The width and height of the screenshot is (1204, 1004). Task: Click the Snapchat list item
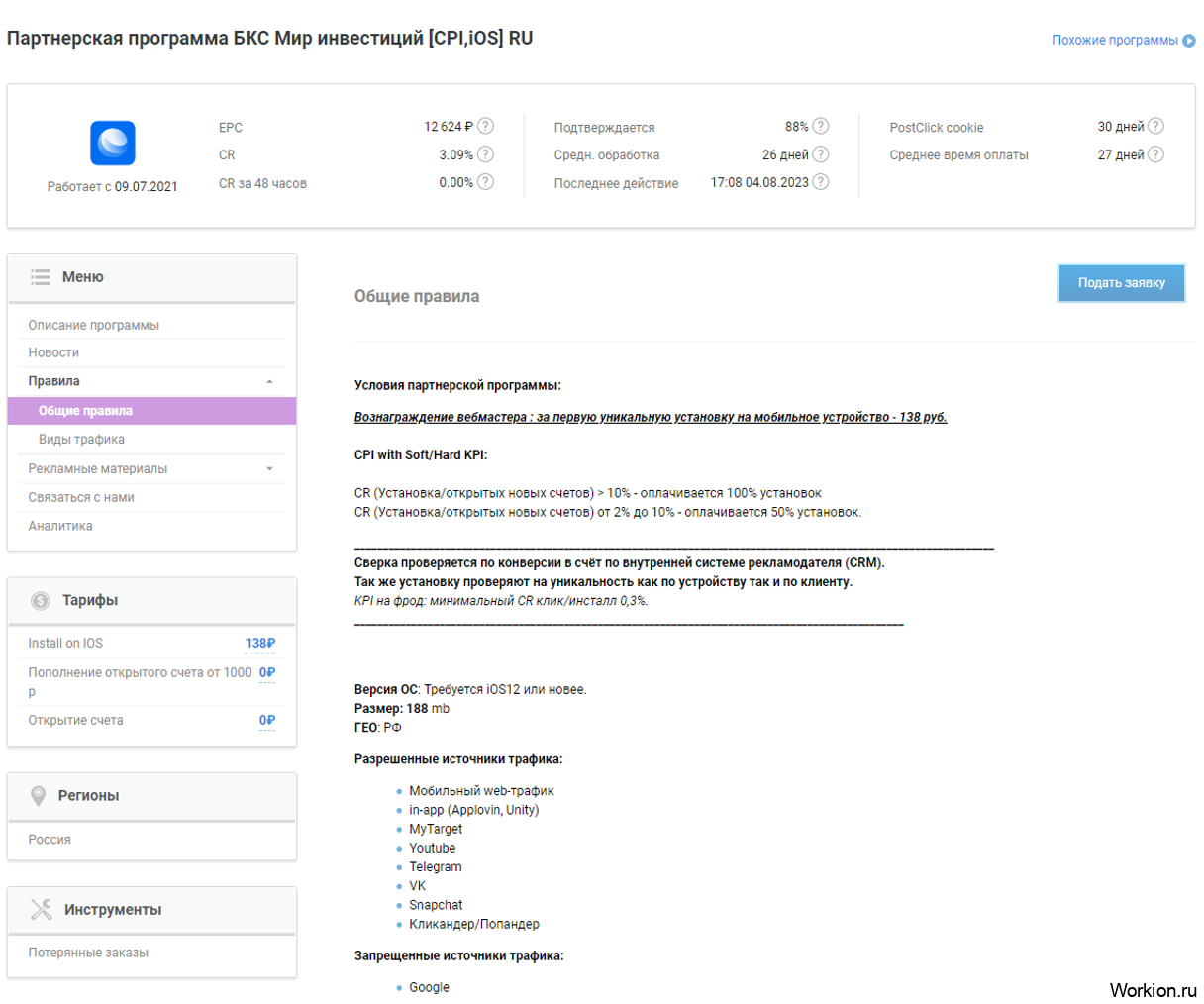click(436, 904)
